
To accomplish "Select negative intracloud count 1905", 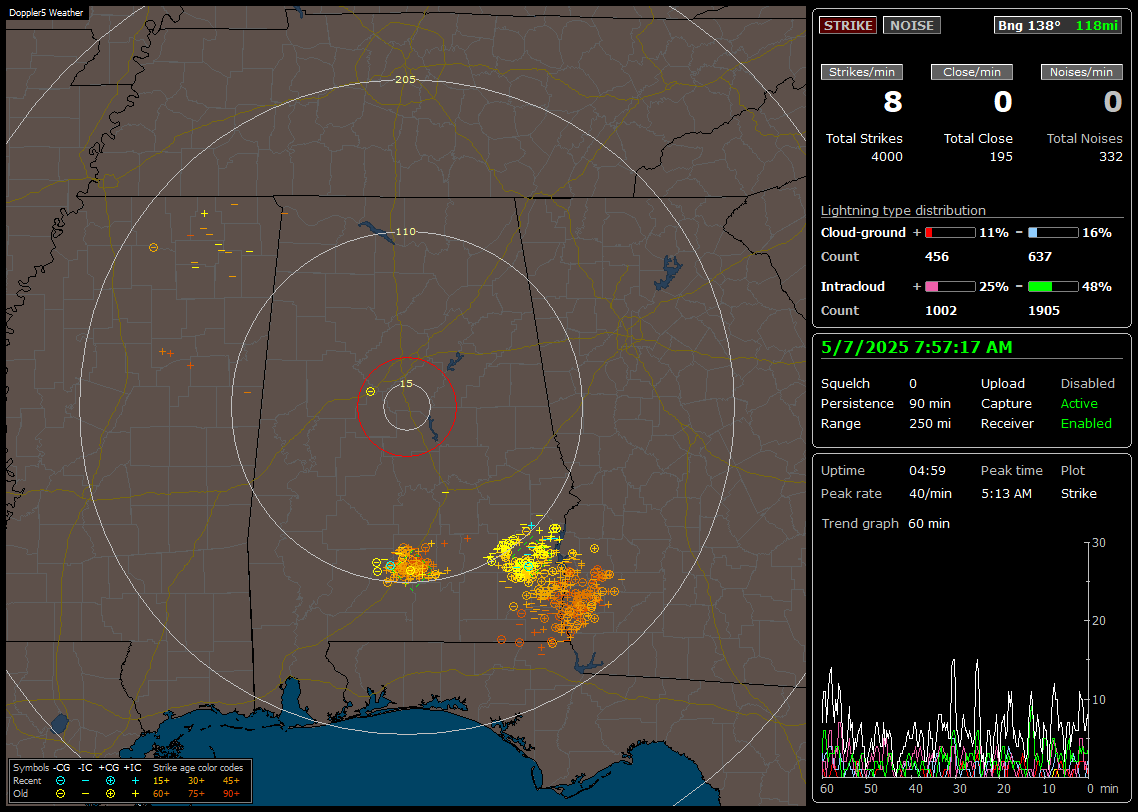I will 1044,311.
